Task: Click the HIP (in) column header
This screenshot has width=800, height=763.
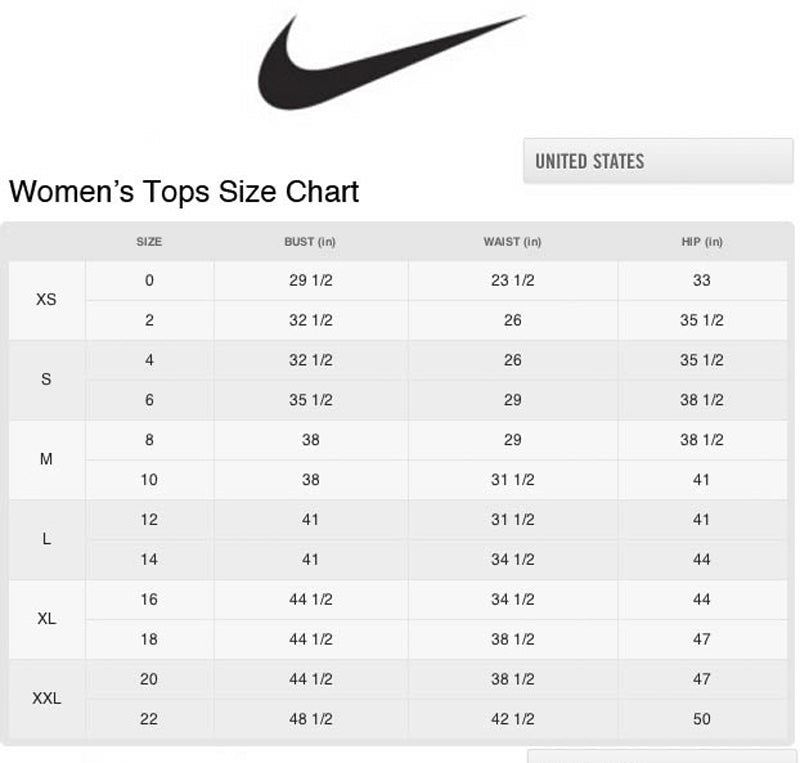Action: point(701,242)
